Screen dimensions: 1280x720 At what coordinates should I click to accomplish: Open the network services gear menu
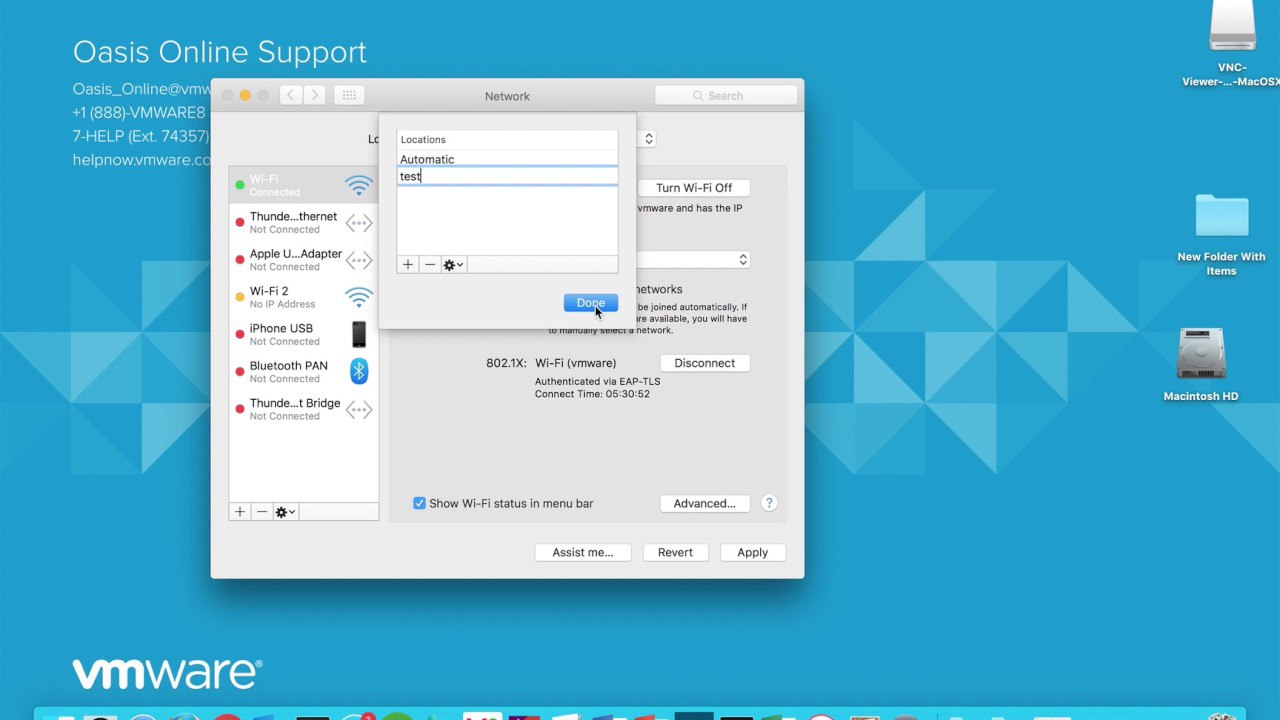tap(285, 512)
